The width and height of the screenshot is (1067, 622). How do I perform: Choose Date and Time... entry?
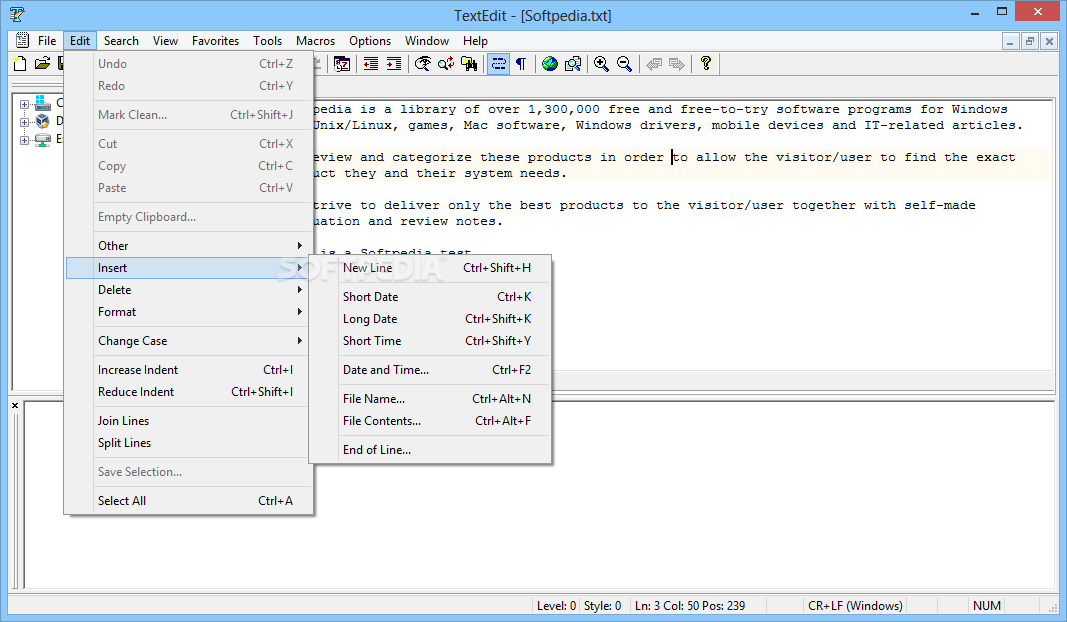click(x=430, y=370)
